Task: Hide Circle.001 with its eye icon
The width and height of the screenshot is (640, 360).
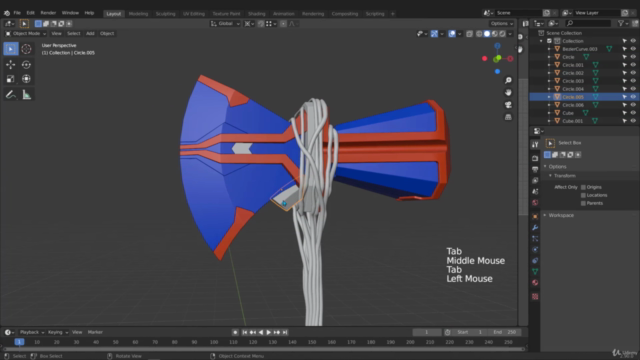Action: [x=633, y=65]
